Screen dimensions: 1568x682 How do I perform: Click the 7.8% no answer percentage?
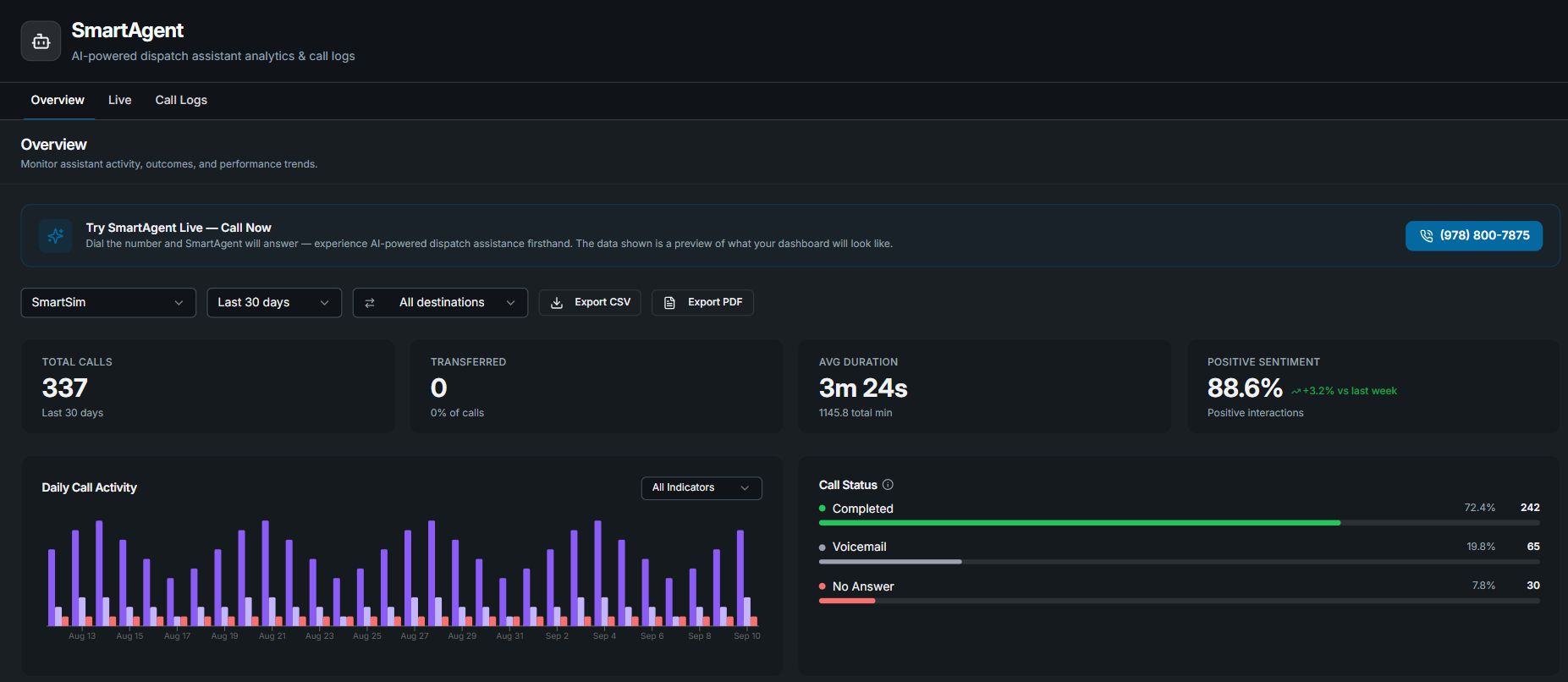point(1483,586)
